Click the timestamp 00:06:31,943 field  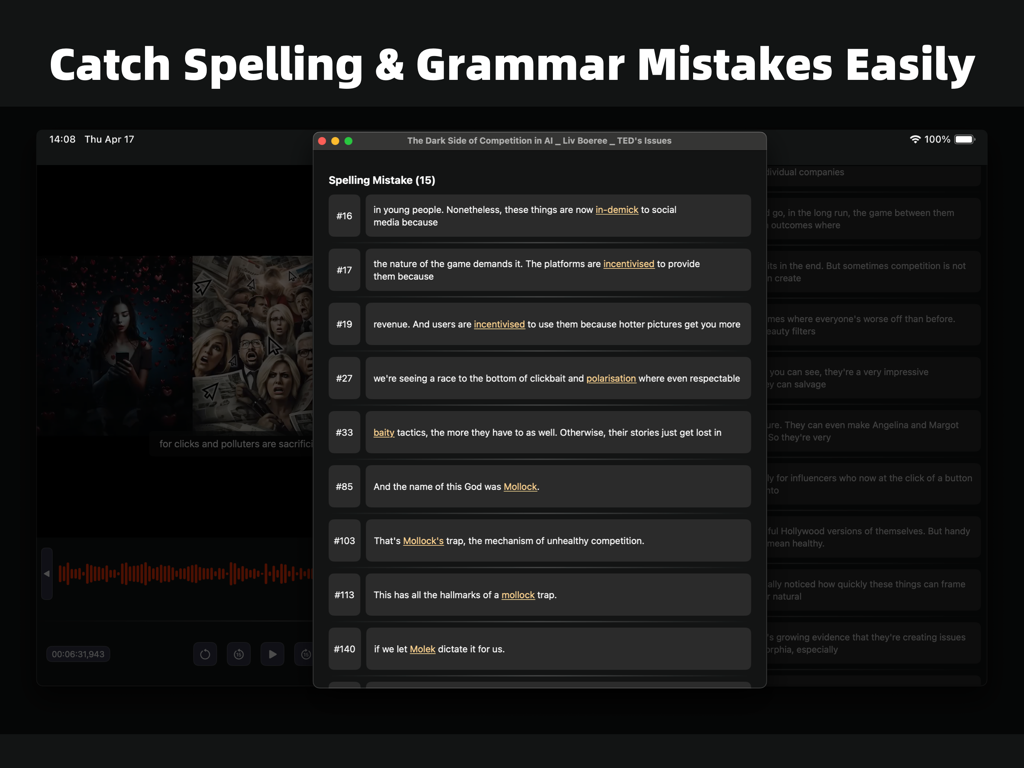coord(78,654)
